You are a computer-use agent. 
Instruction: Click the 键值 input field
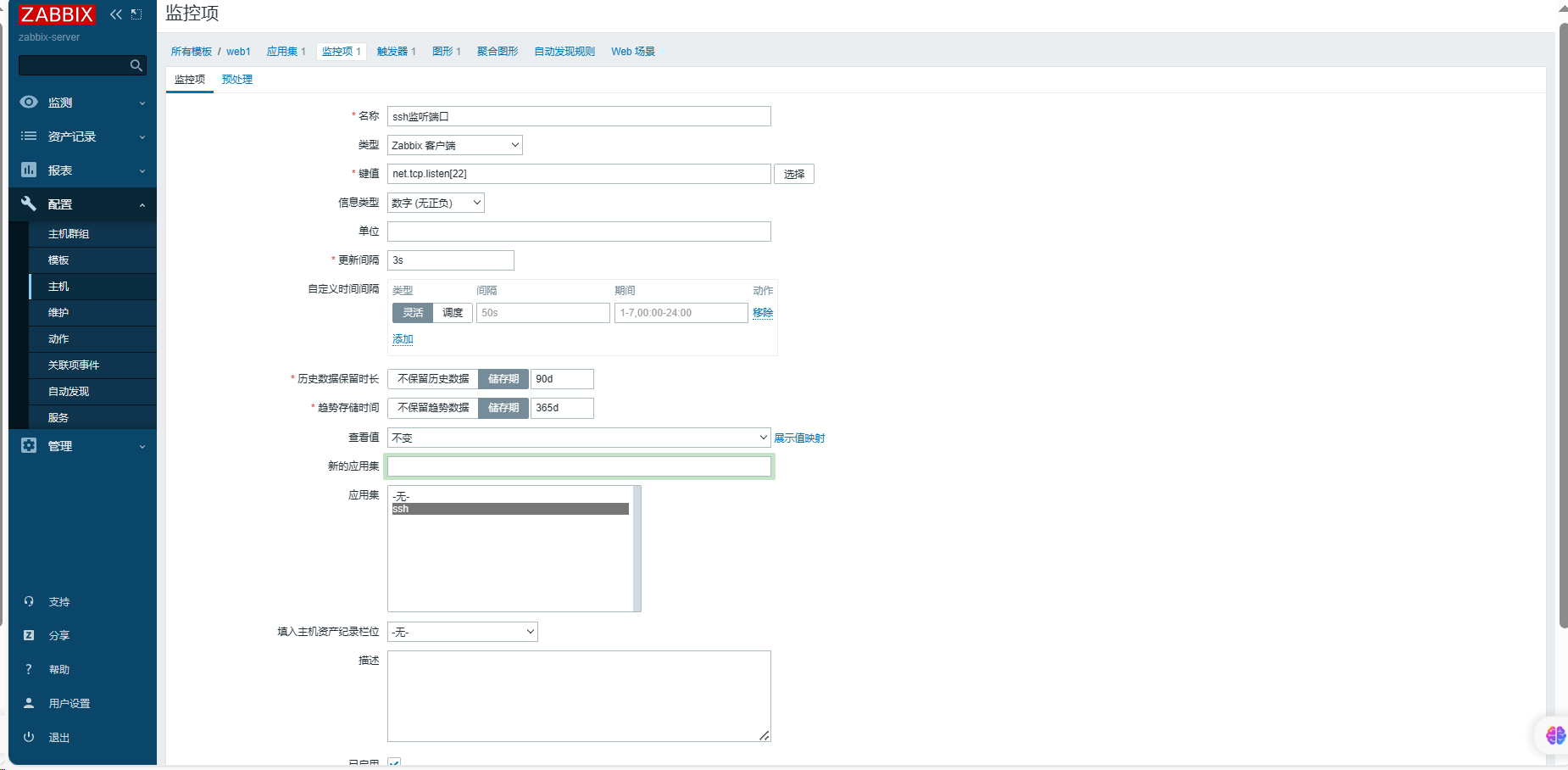click(579, 174)
